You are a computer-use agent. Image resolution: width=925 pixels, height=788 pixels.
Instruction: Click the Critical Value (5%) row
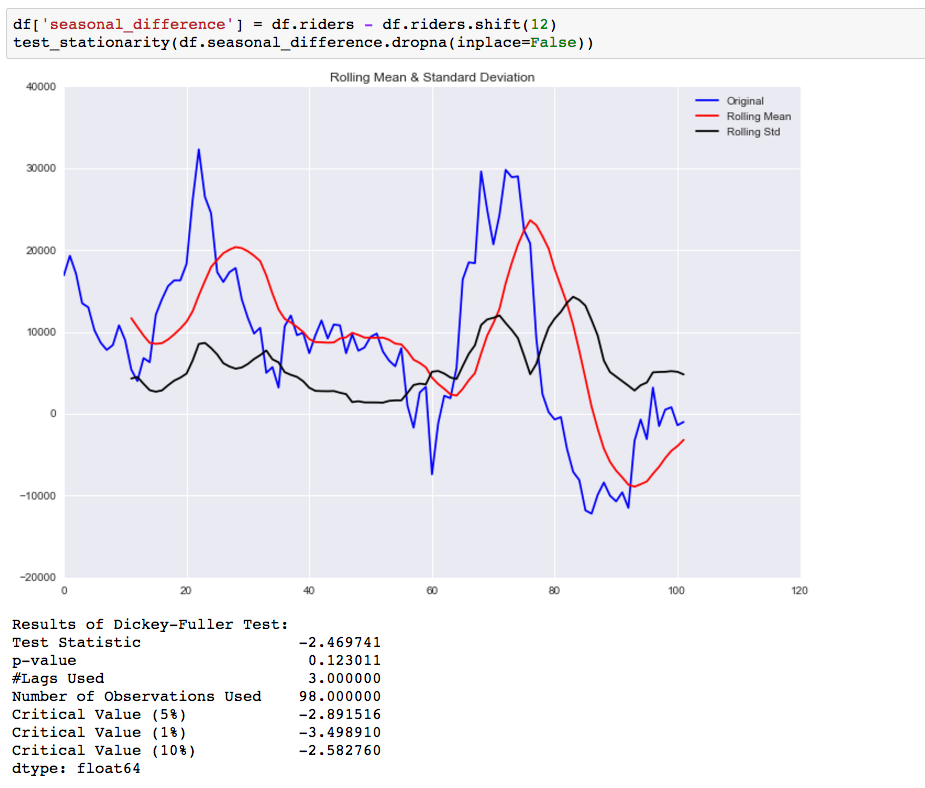click(x=196, y=715)
